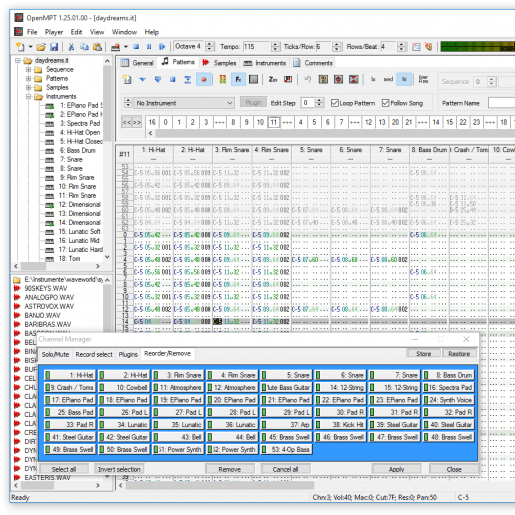The image size is (515, 515).
Task: Click the Play pattern from start icon
Action: point(158,79)
